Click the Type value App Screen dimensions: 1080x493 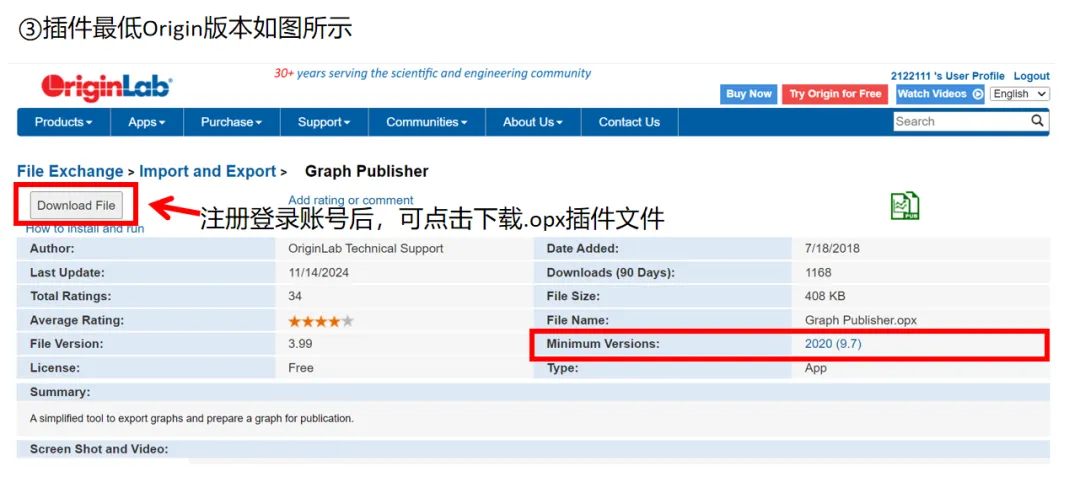(816, 368)
